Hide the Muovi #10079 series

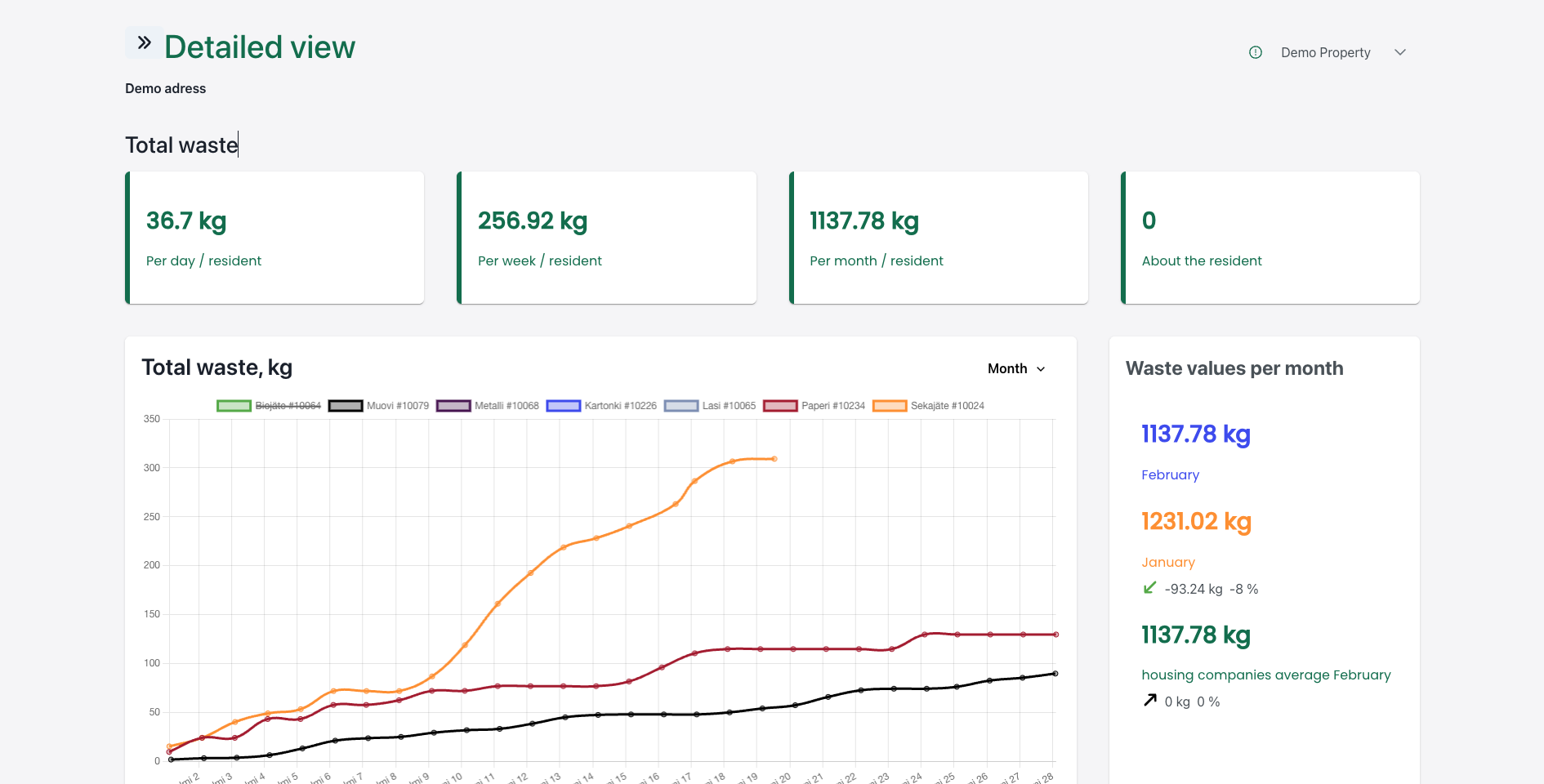click(x=398, y=405)
